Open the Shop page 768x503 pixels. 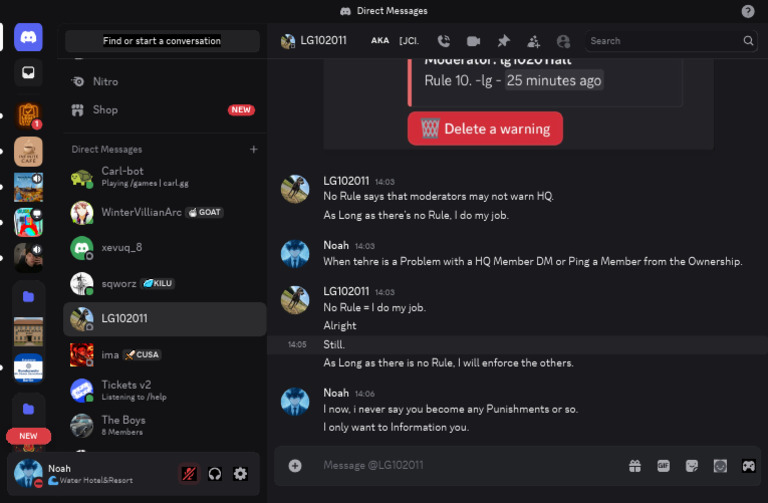(164, 110)
